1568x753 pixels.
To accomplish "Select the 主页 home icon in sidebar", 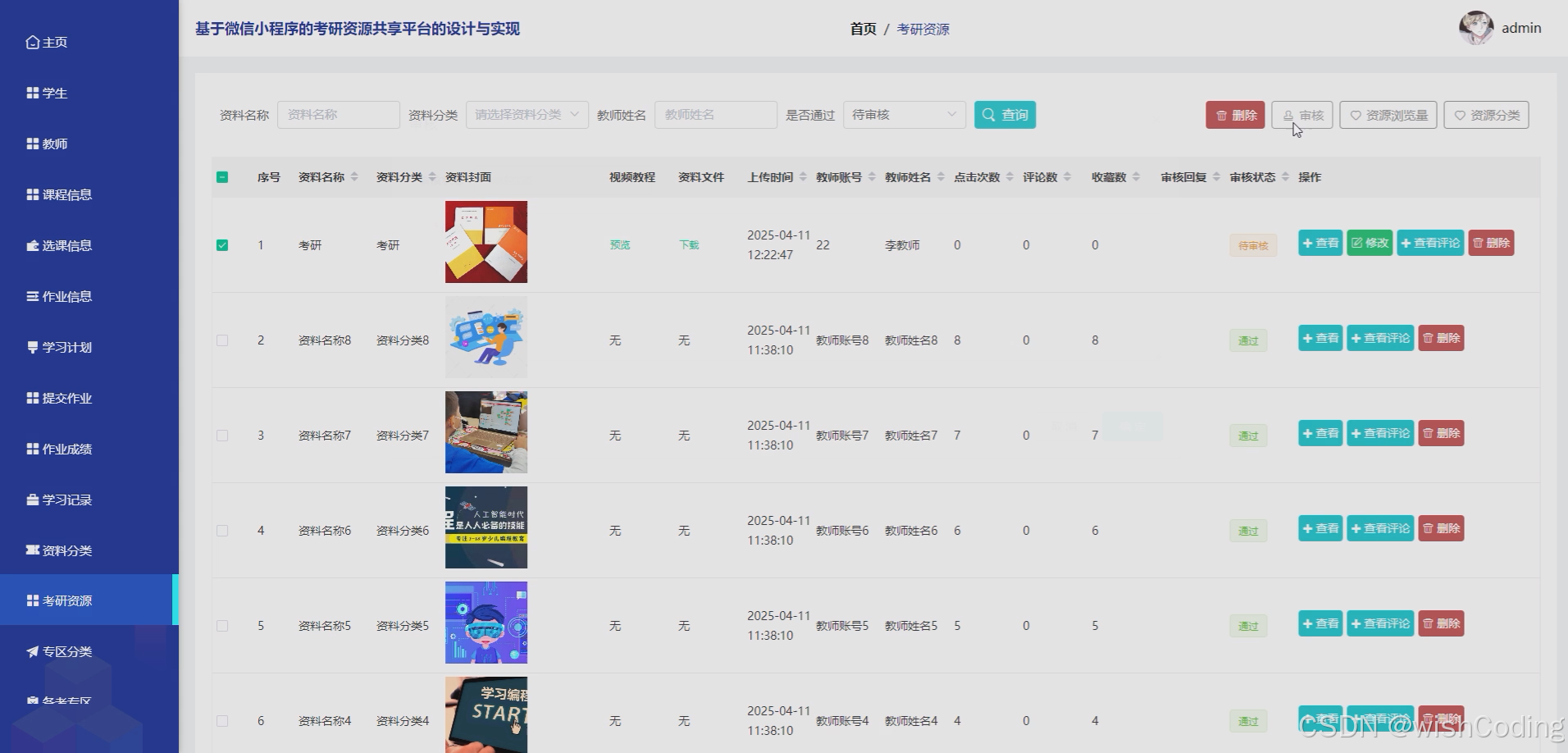I will click(x=33, y=42).
